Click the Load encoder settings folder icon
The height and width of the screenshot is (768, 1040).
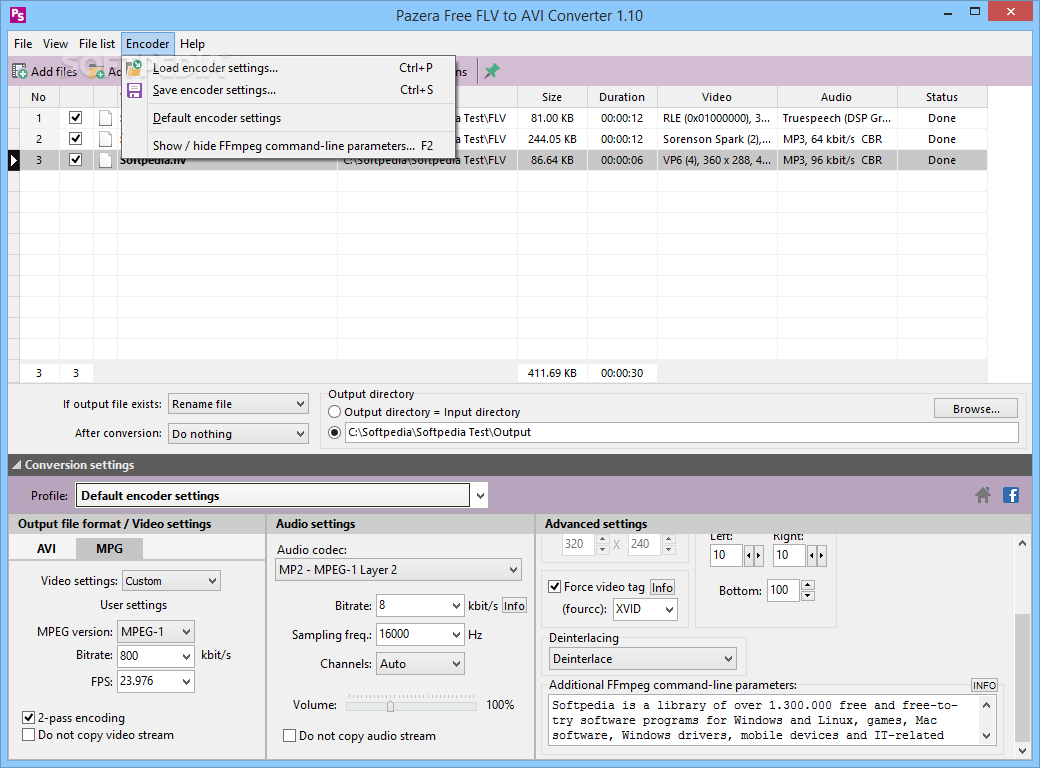click(x=135, y=68)
